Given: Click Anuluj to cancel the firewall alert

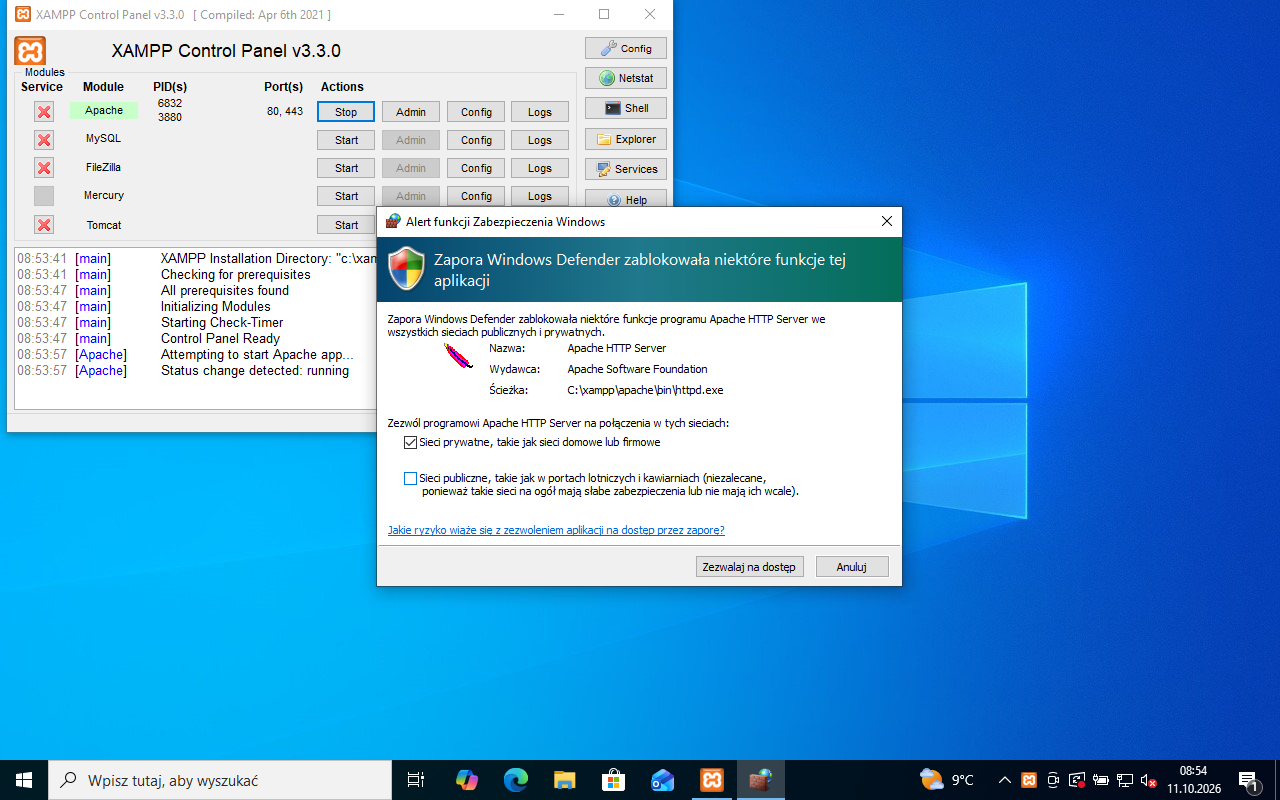Looking at the screenshot, I should pos(852,567).
